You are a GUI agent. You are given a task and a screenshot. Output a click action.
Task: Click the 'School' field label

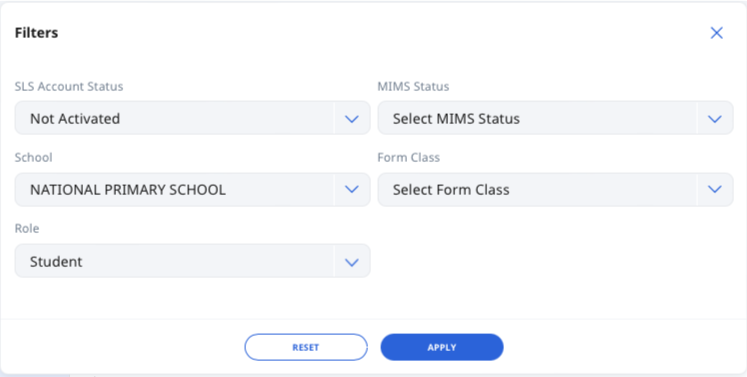coord(33,157)
